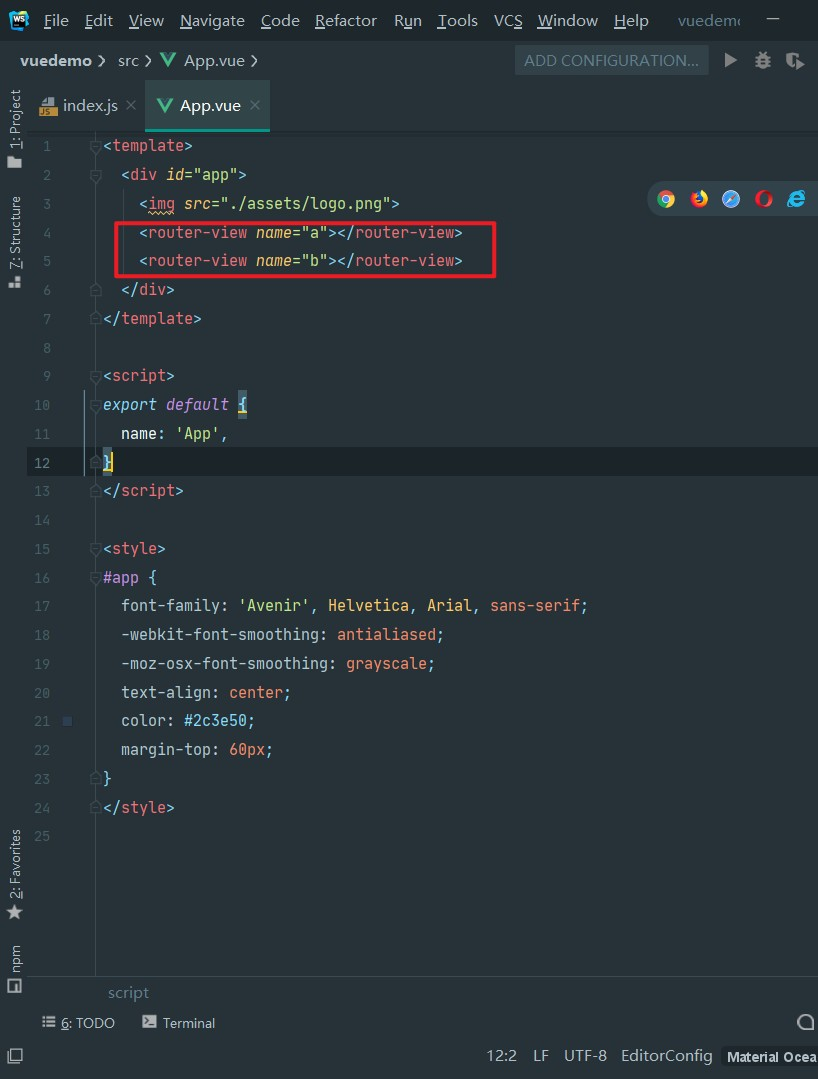Click the Event Log icon at bottom right
The image size is (818, 1079).
tap(806, 1023)
